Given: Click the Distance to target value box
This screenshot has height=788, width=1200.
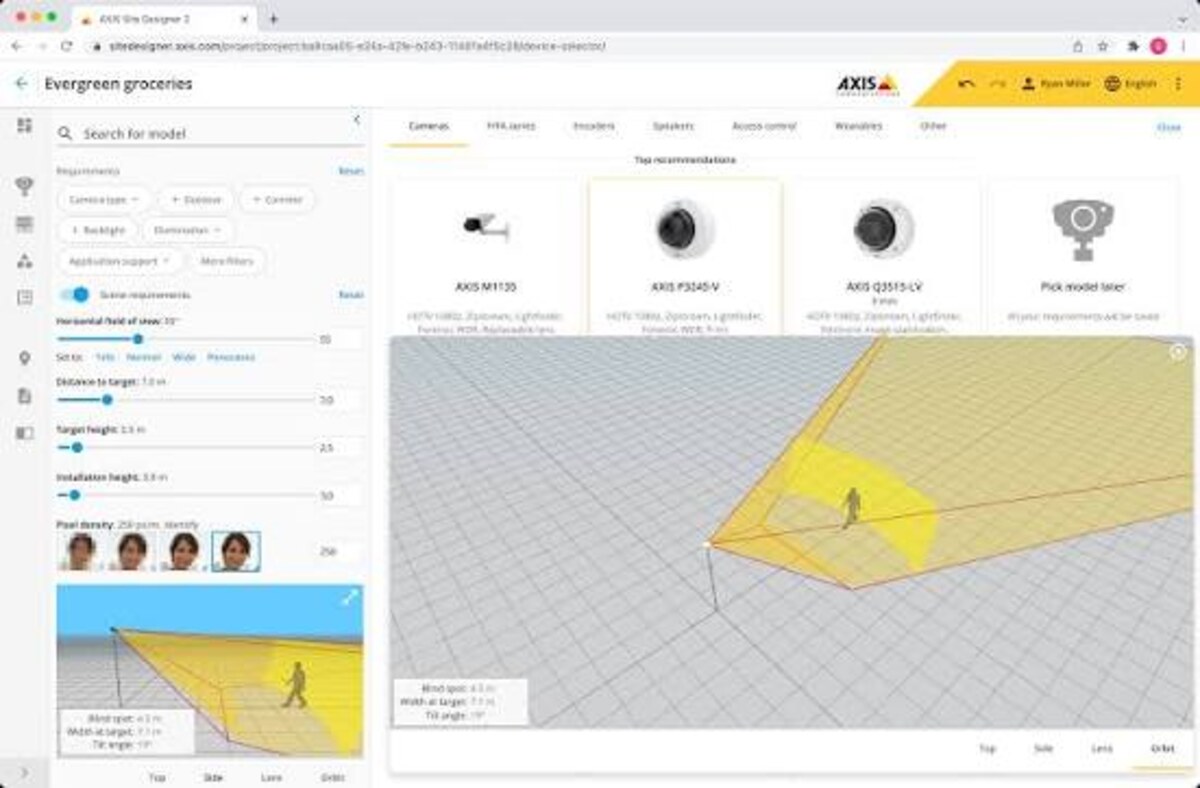Looking at the screenshot, I should pyautogui.click(x=338, y=400).
